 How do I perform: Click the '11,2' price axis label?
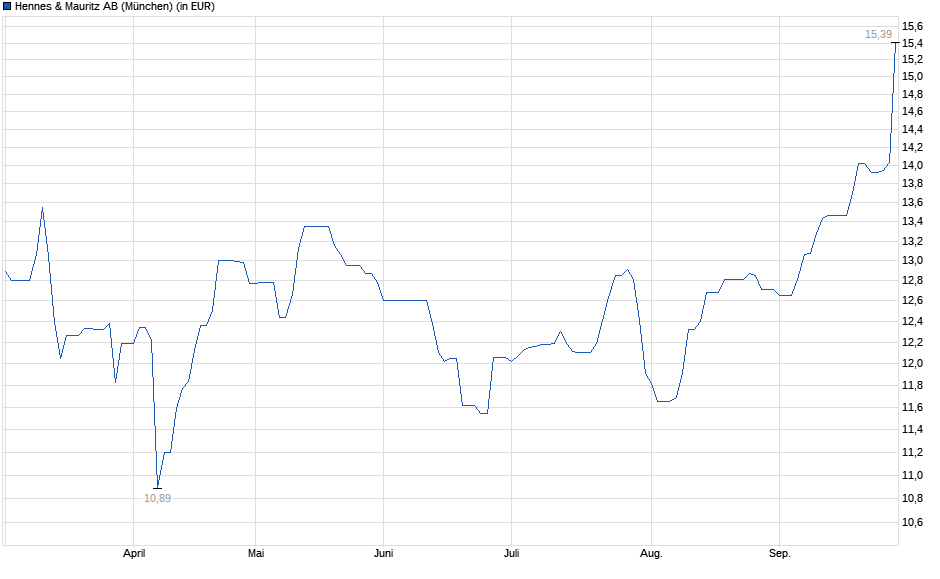pyautogui.click(x=912, y=453)
